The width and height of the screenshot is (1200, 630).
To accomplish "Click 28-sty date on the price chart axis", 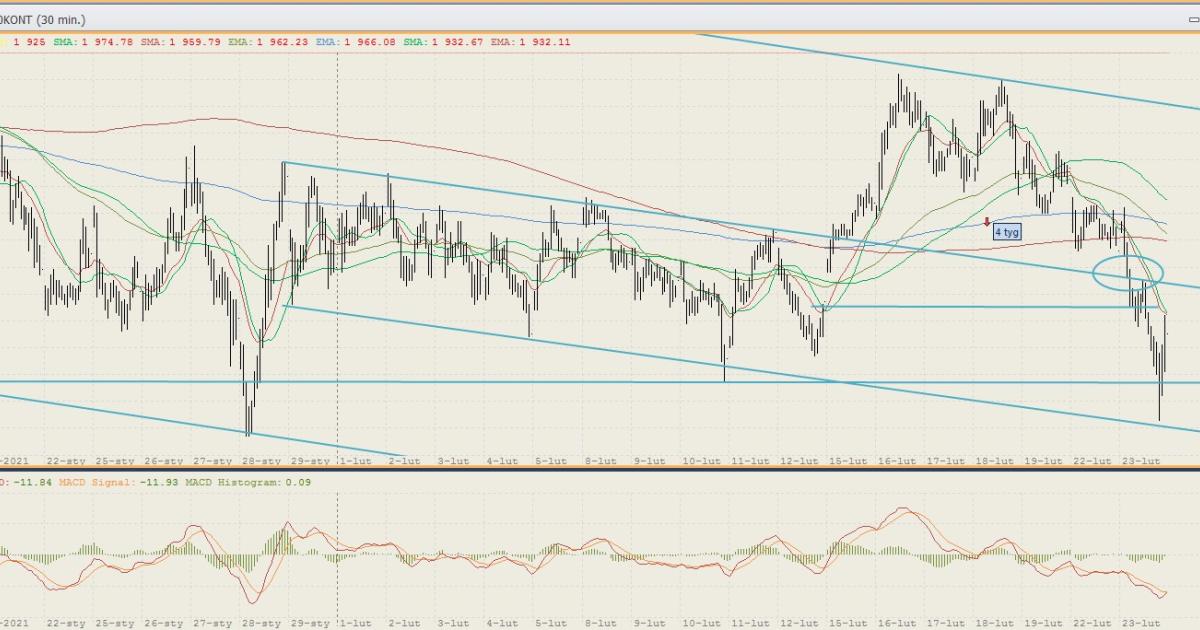I will point(261,461).
